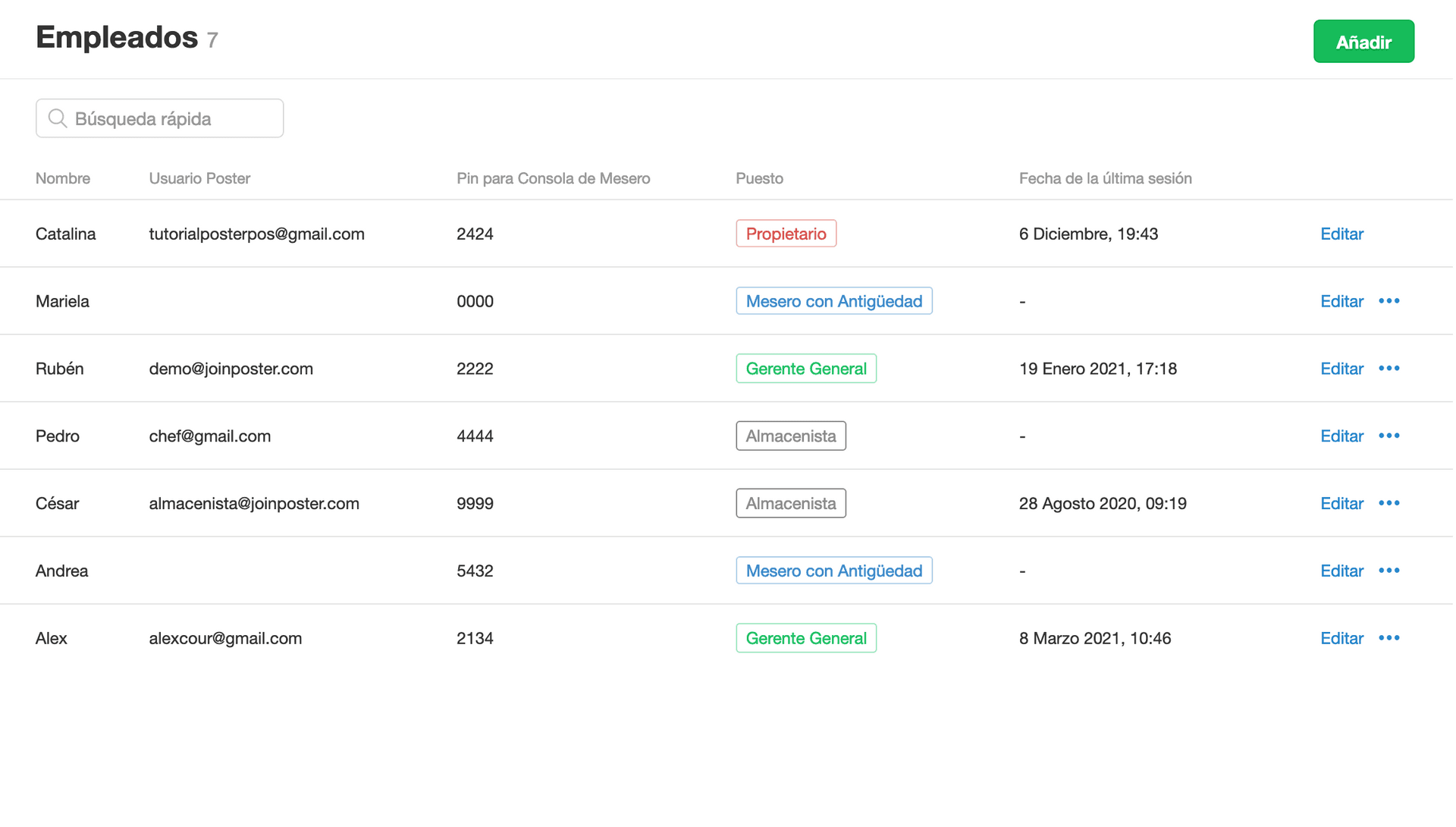Edit Pedro's employee record
Screen dimensions: 1456x827
tap(1341, 436)
